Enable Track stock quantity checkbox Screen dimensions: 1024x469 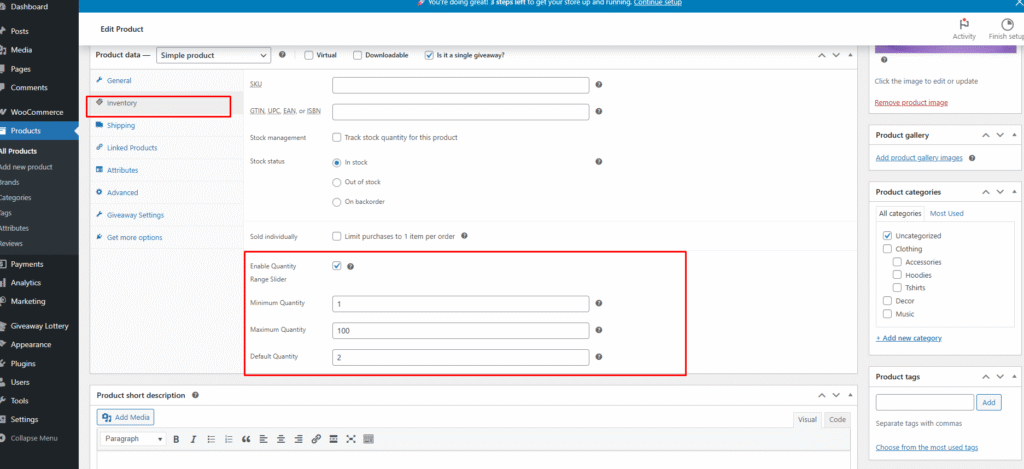coord(337,137)
